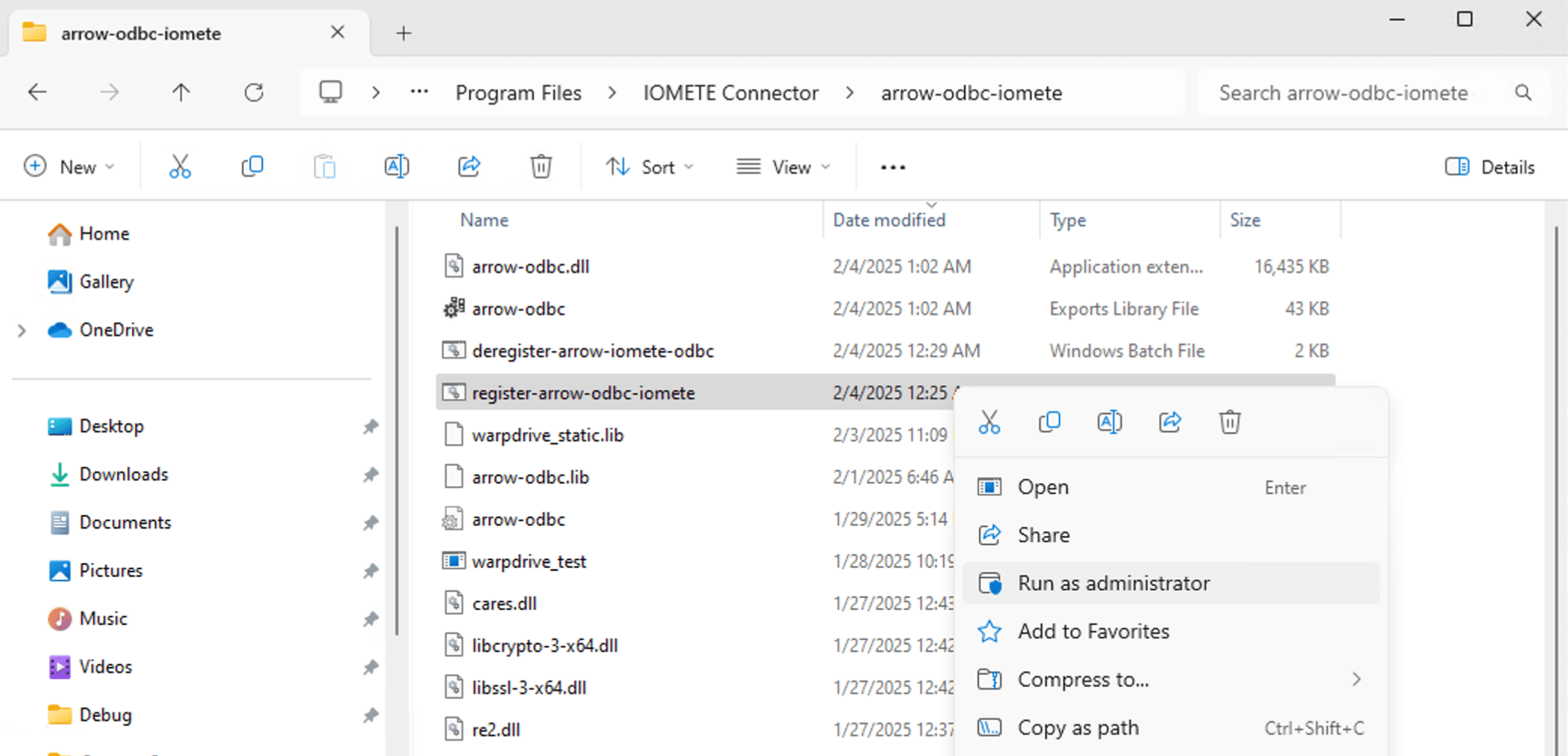Open the Sort dropdown

(x=649, y=167)
